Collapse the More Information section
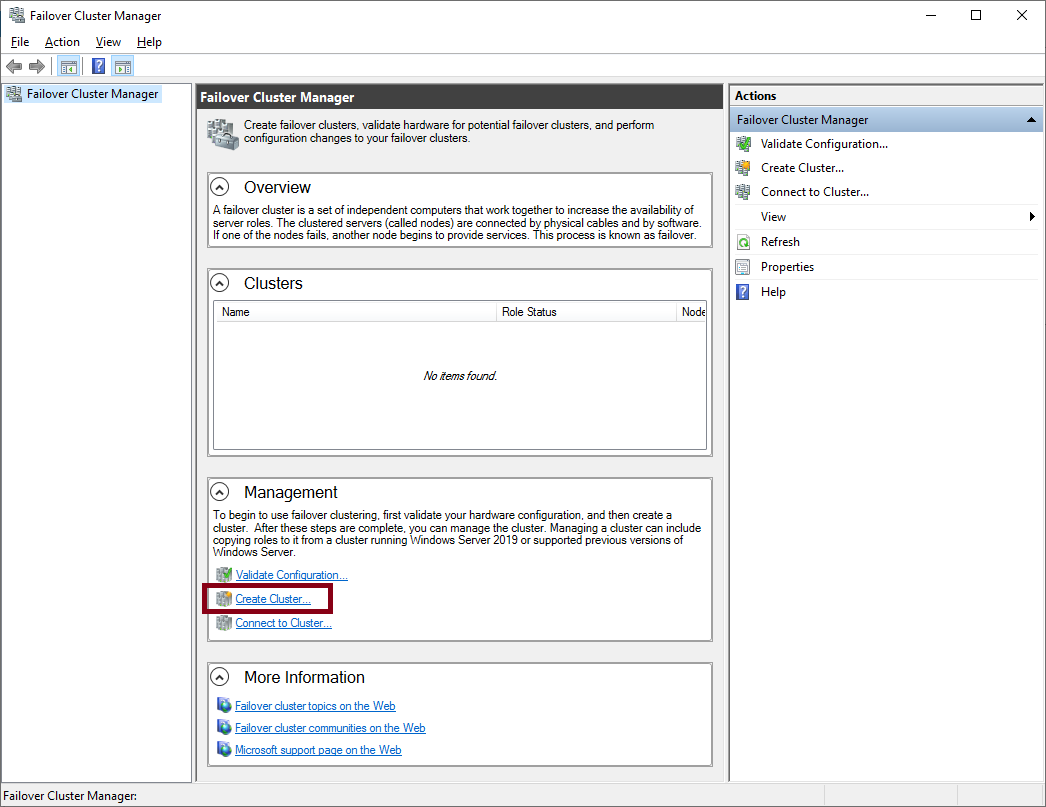 (219, 677)
